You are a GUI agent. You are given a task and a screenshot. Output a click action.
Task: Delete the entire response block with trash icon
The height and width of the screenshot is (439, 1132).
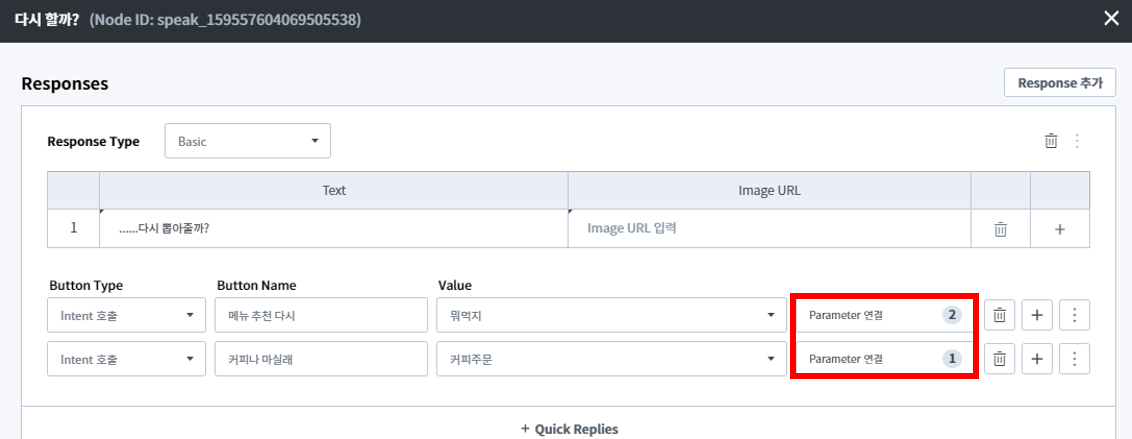pos(1051,141)
